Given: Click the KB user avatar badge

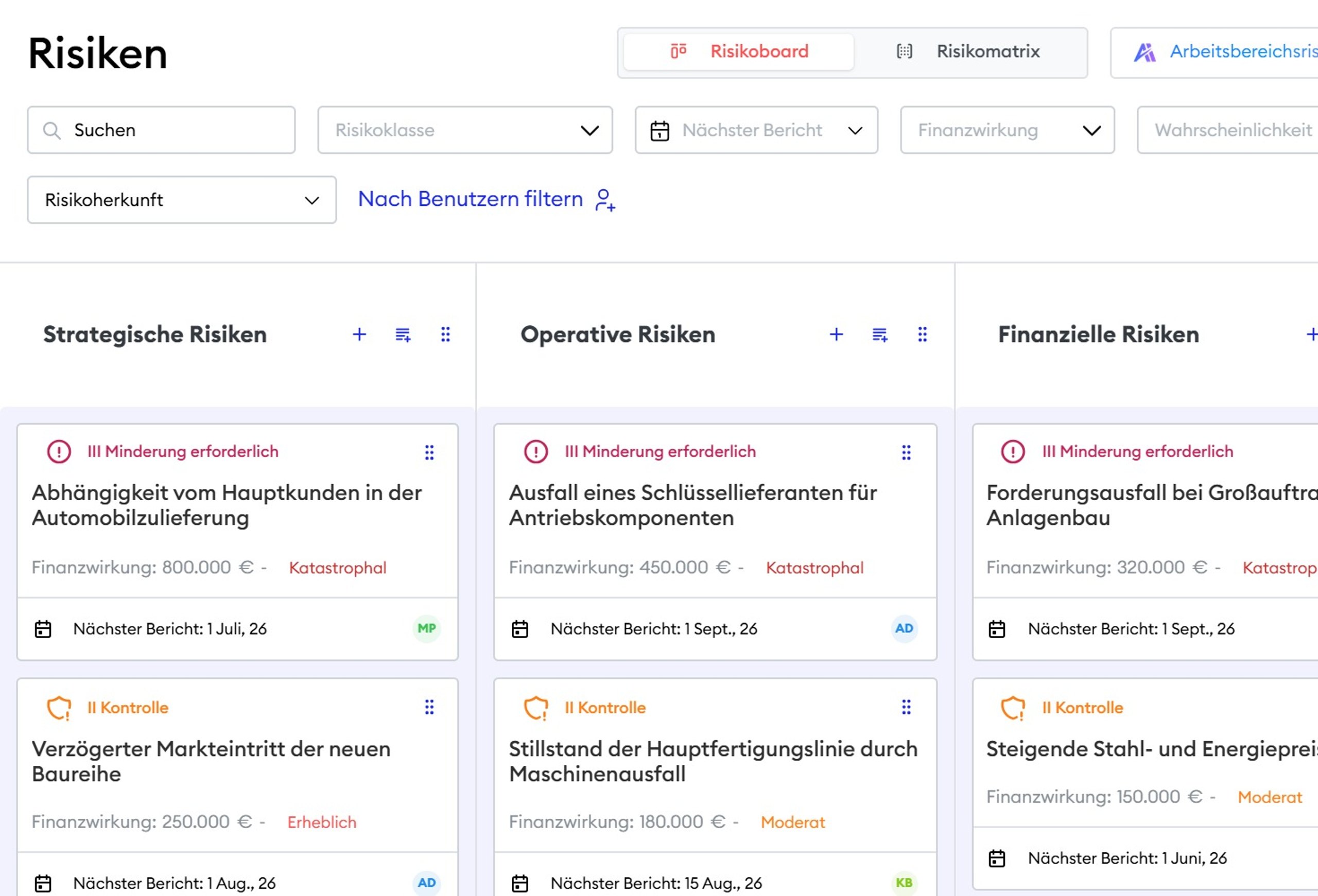Looking at the screenshot, I should tap(904, 883).
